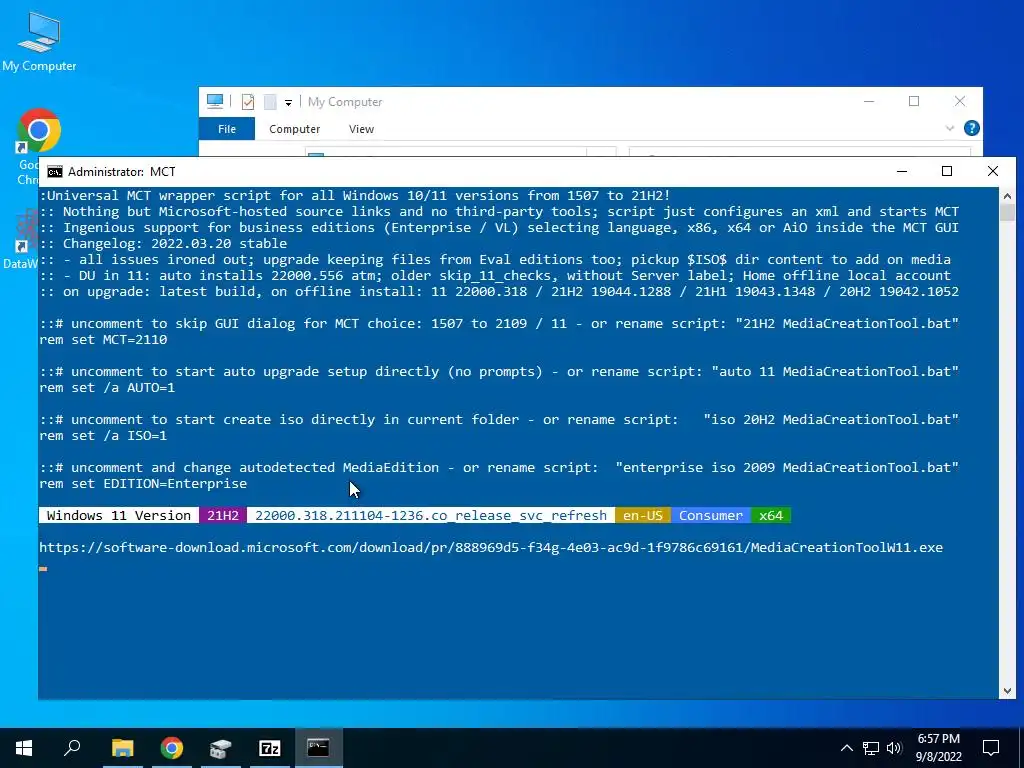Viewport: 1024px width, 768px height.
Task: Click the MediaCreationToolW11.exe download URL
Action: click(x=491, y=547)
